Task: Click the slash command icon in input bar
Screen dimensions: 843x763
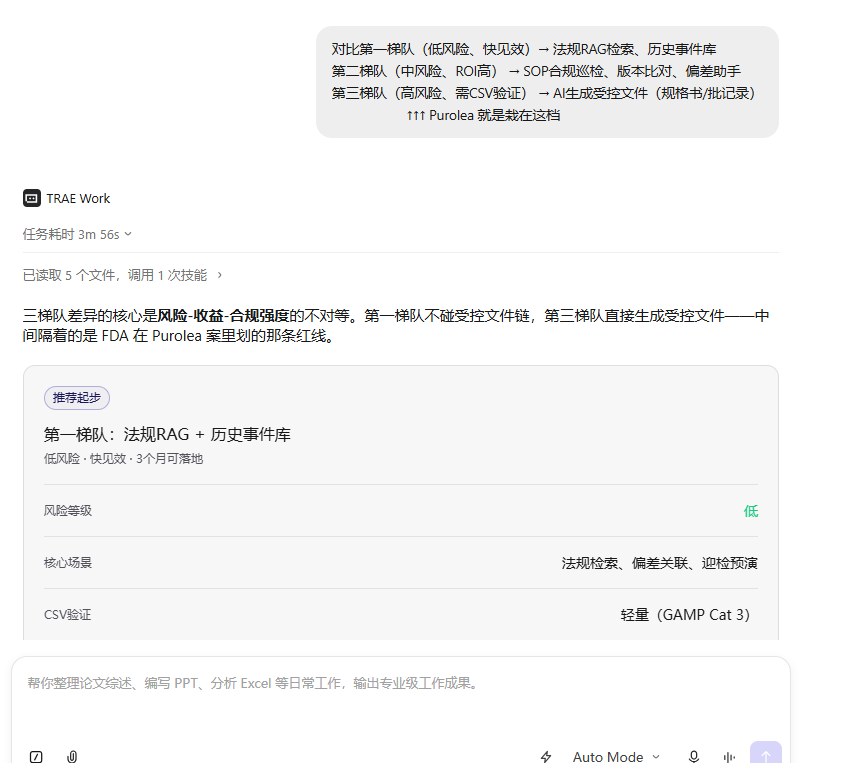Action: coord(36,757)
